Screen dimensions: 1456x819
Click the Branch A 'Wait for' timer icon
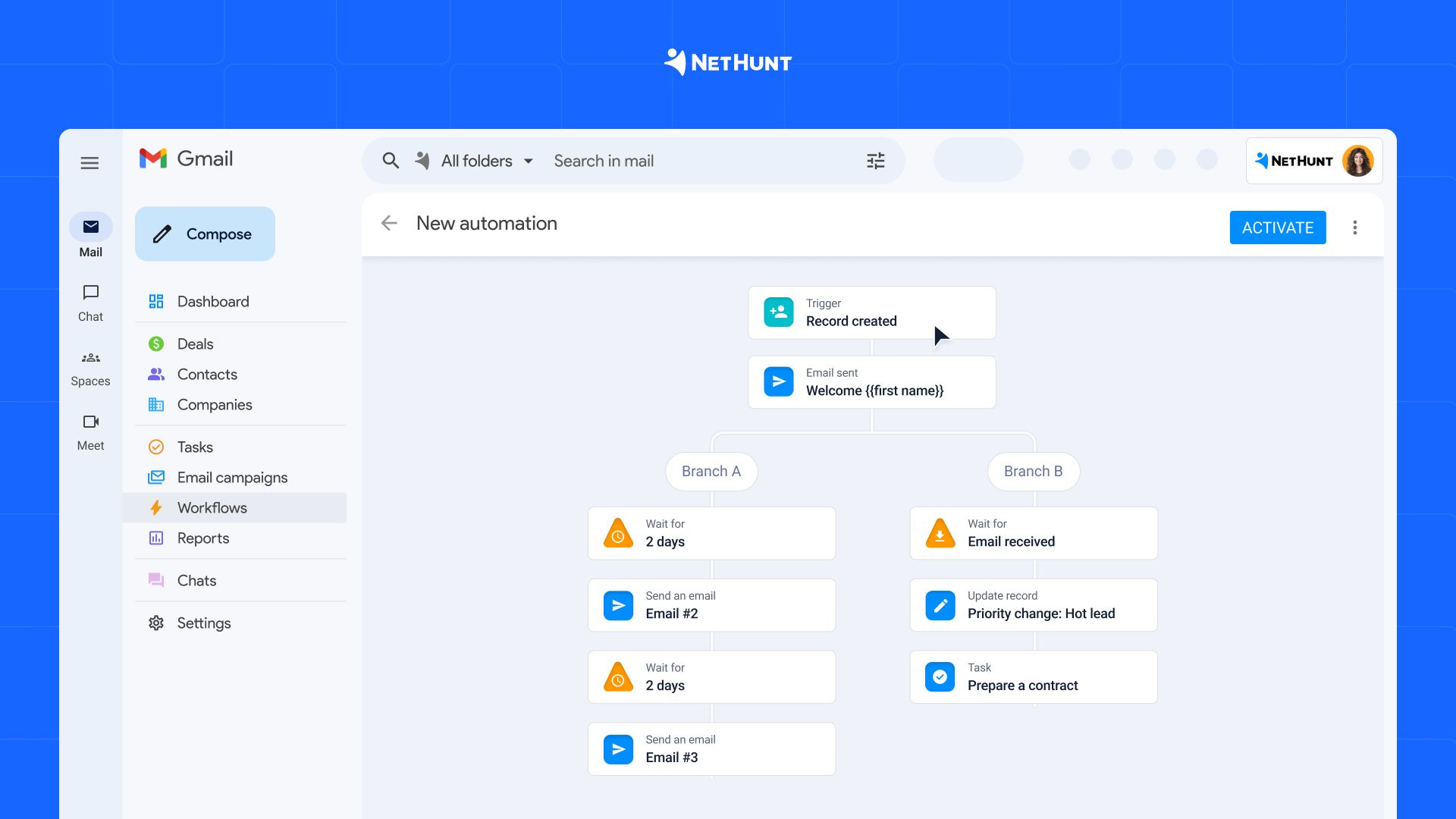pos(618,534)
